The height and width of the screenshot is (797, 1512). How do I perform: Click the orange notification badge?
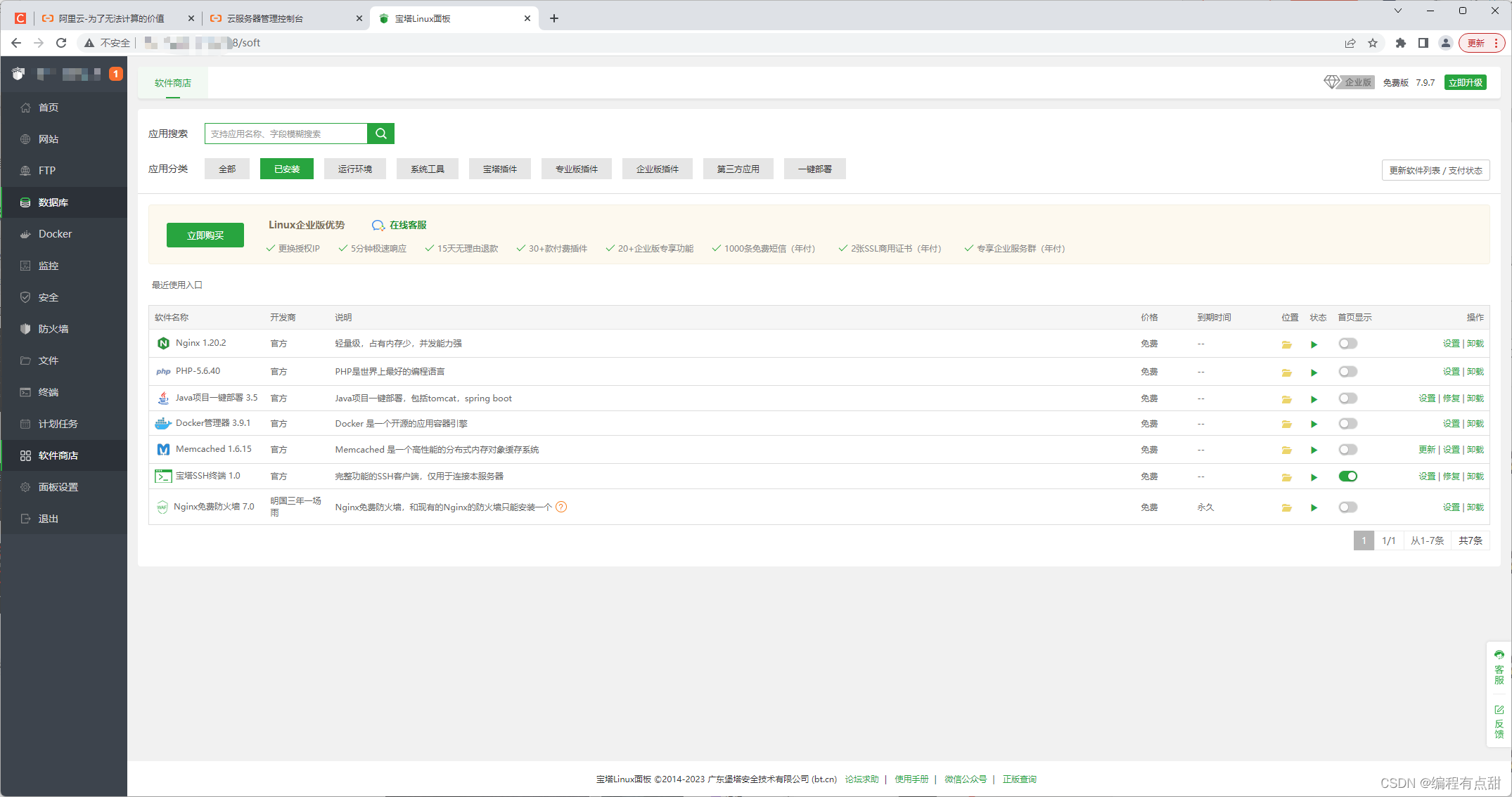116,74
